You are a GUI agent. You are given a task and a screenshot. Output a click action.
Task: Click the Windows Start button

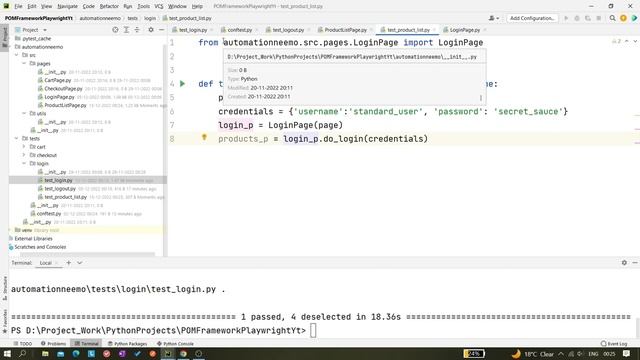(x=7, y=354)
